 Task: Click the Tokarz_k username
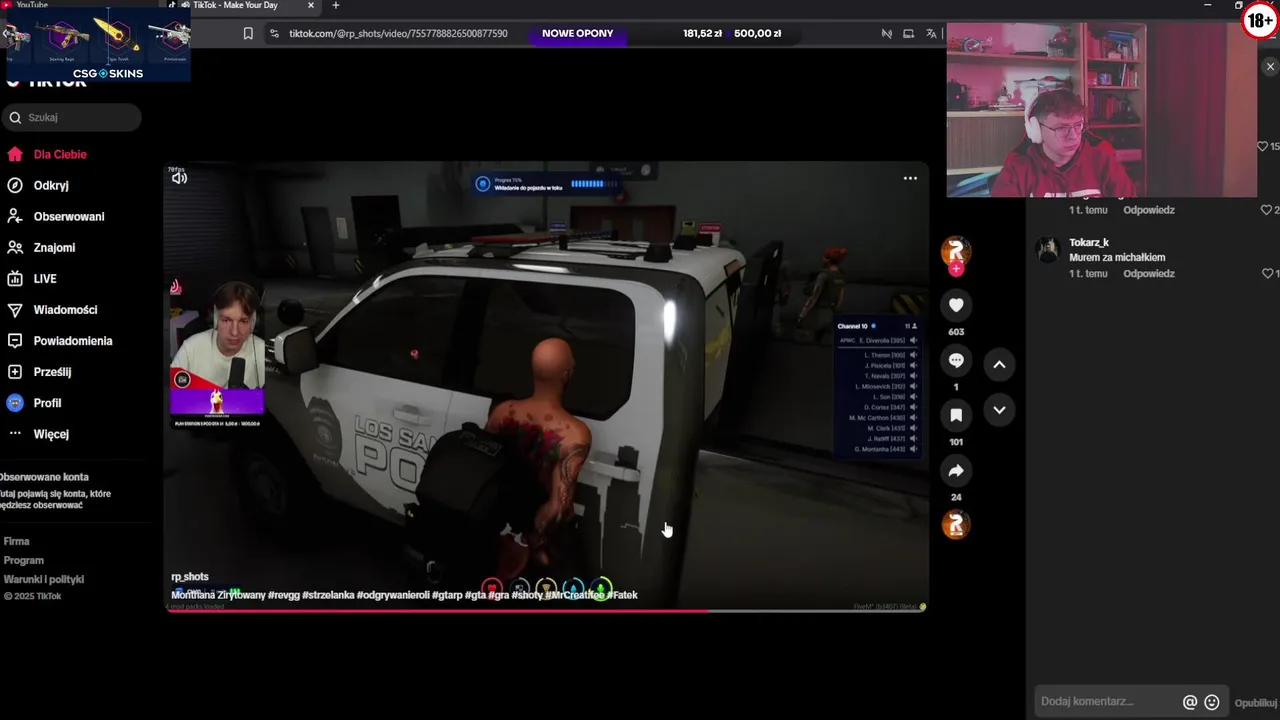click(x=1089, y=243)
